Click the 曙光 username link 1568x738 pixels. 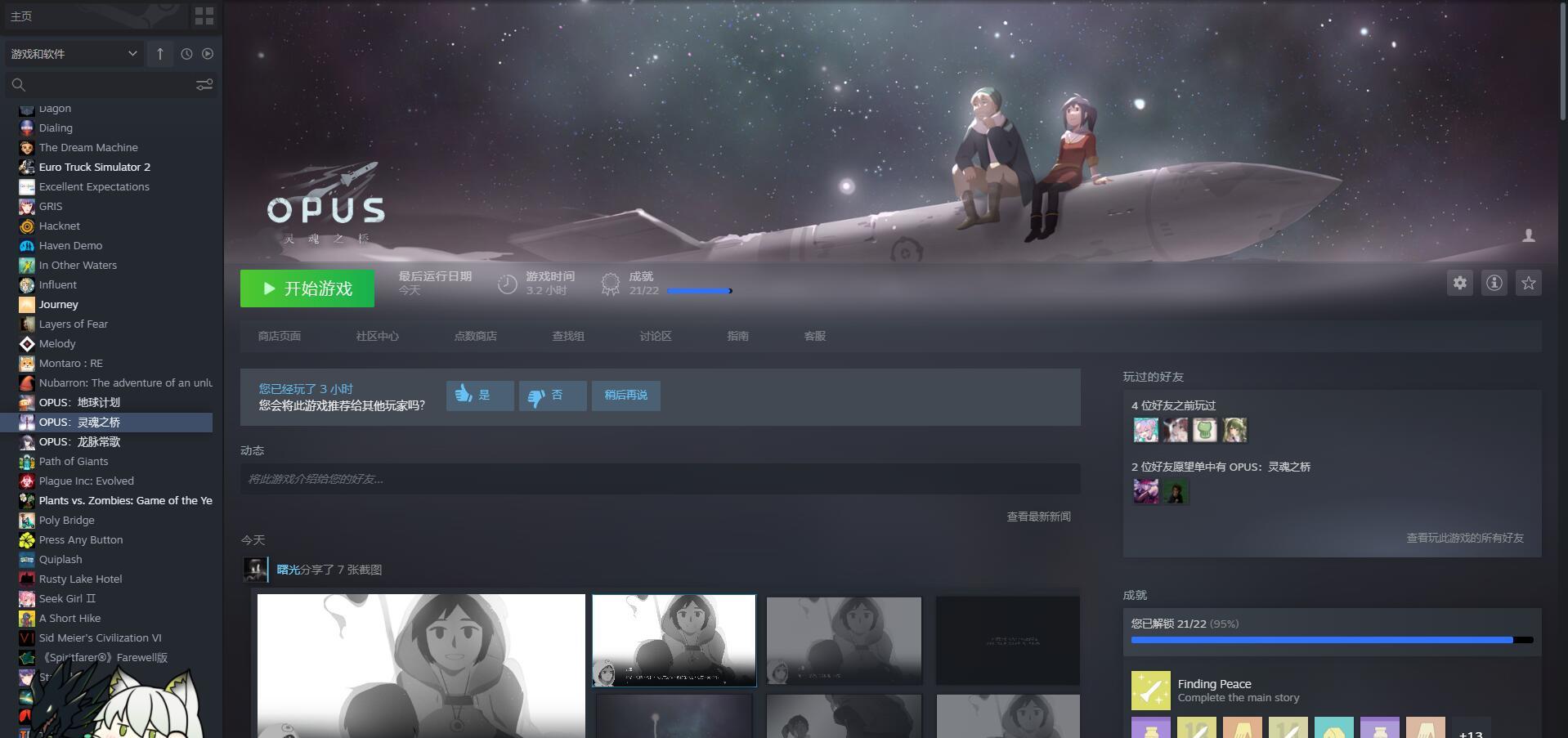289,570
